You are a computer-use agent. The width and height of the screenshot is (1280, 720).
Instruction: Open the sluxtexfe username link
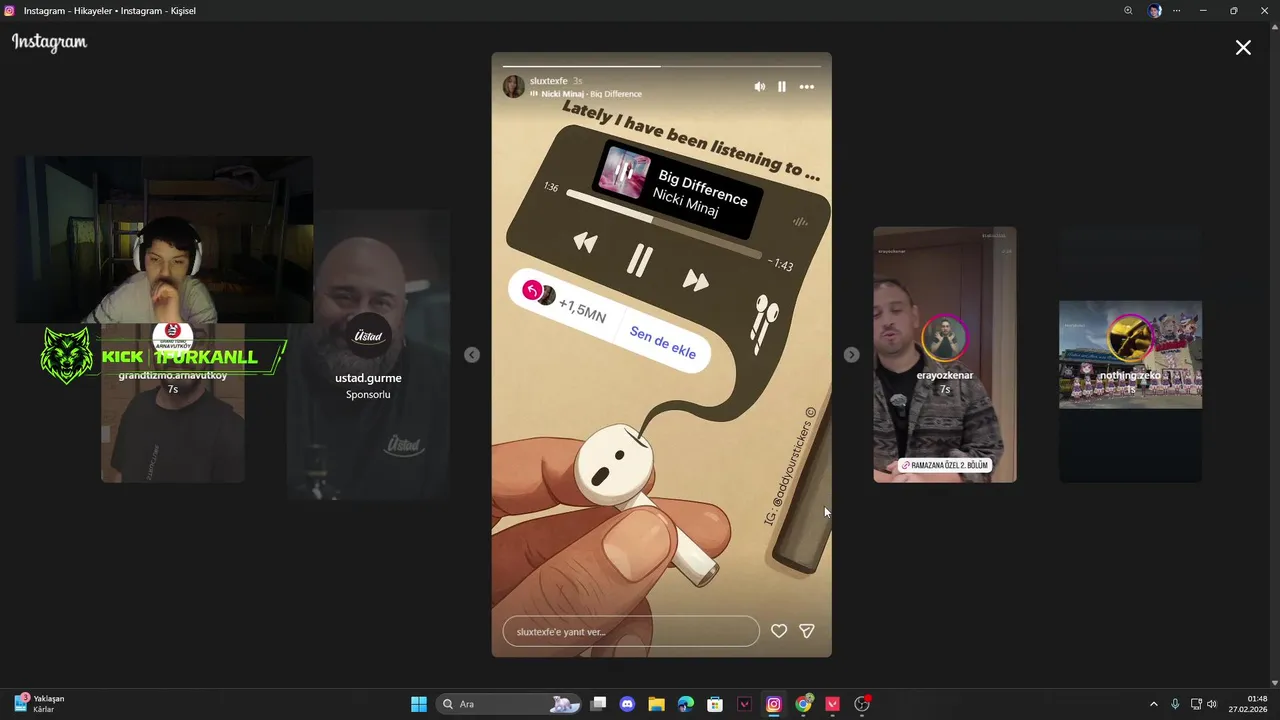tap(548, 81)
